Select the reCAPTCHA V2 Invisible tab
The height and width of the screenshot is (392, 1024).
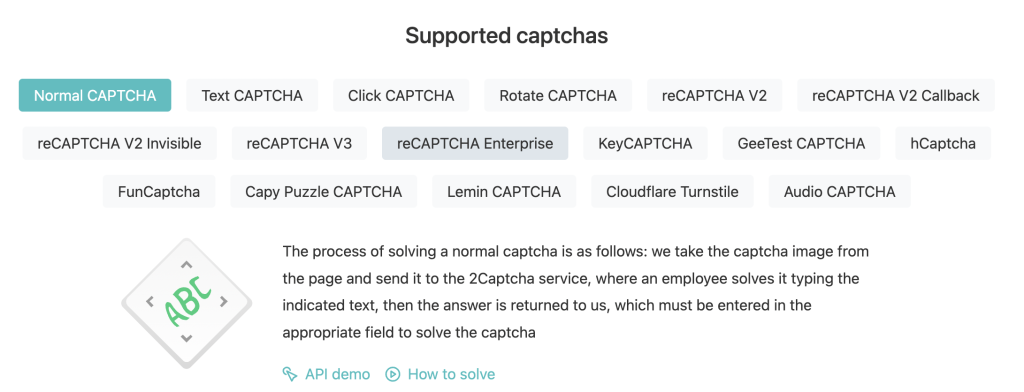pos(120,144)
